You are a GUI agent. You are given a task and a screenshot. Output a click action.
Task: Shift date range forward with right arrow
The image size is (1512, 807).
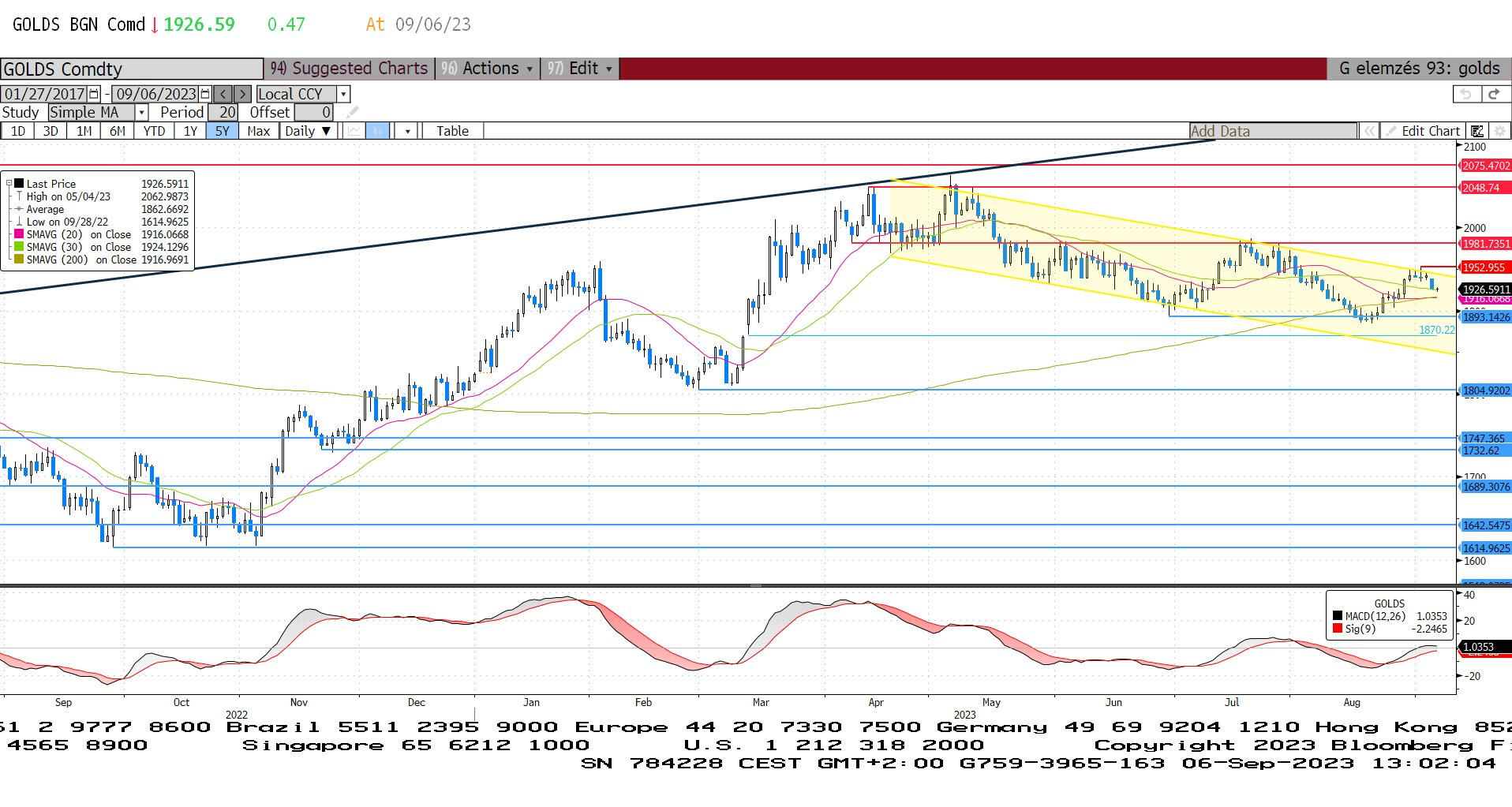click(x=243, y=94)
